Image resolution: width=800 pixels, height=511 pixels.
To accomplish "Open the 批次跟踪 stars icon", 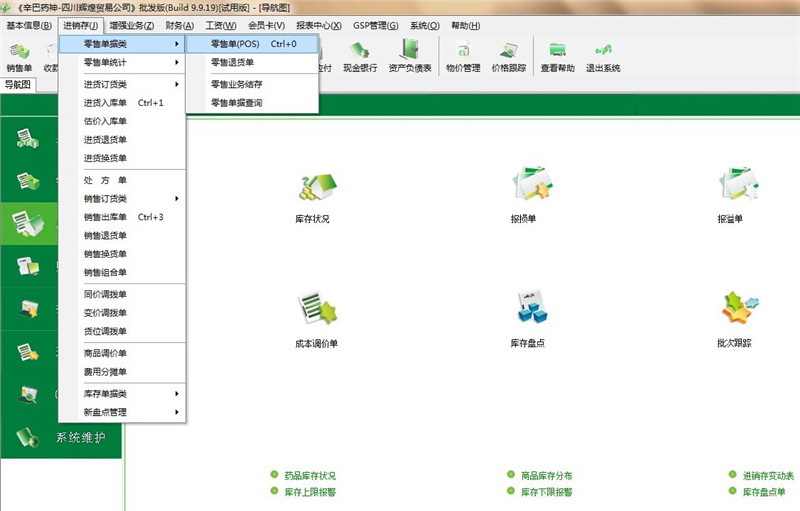I will click(740, 308).
